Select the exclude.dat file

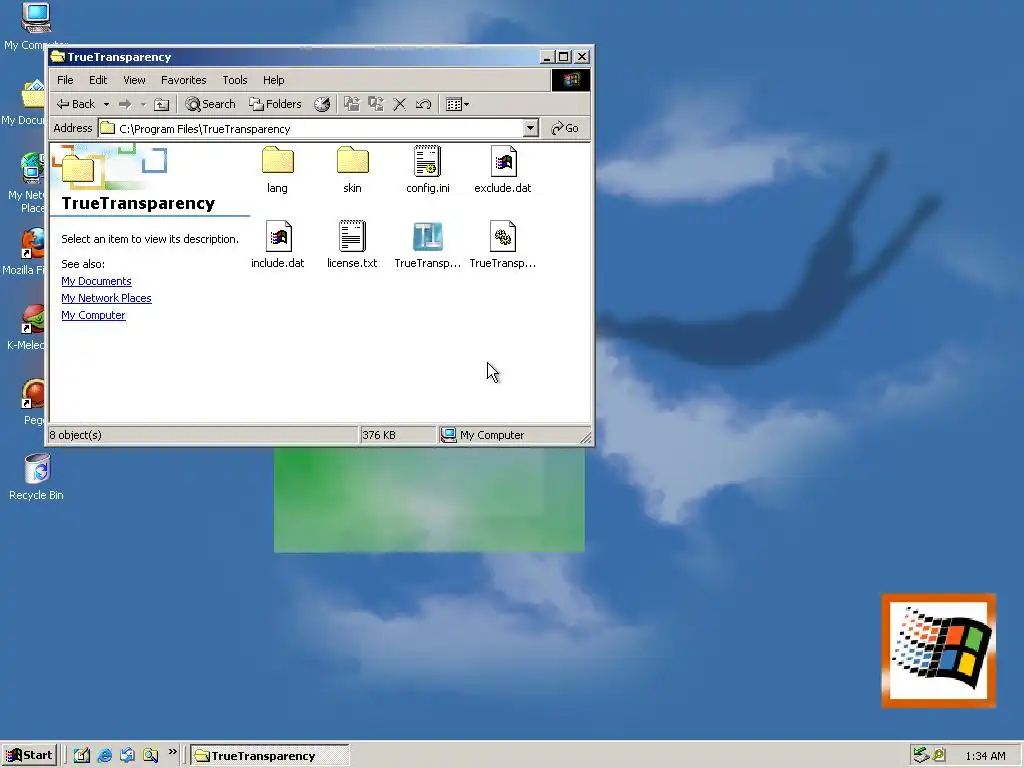click(503, 170)
